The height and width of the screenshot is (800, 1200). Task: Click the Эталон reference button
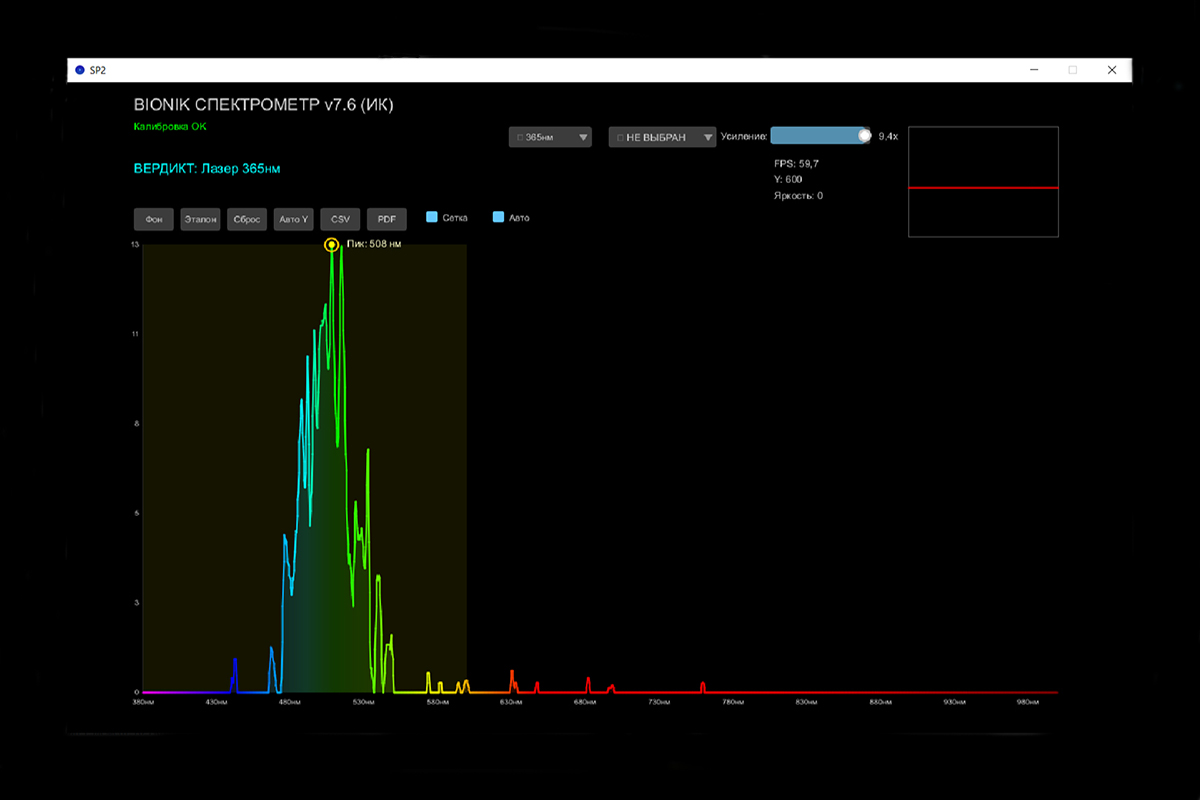pos(200,219)
